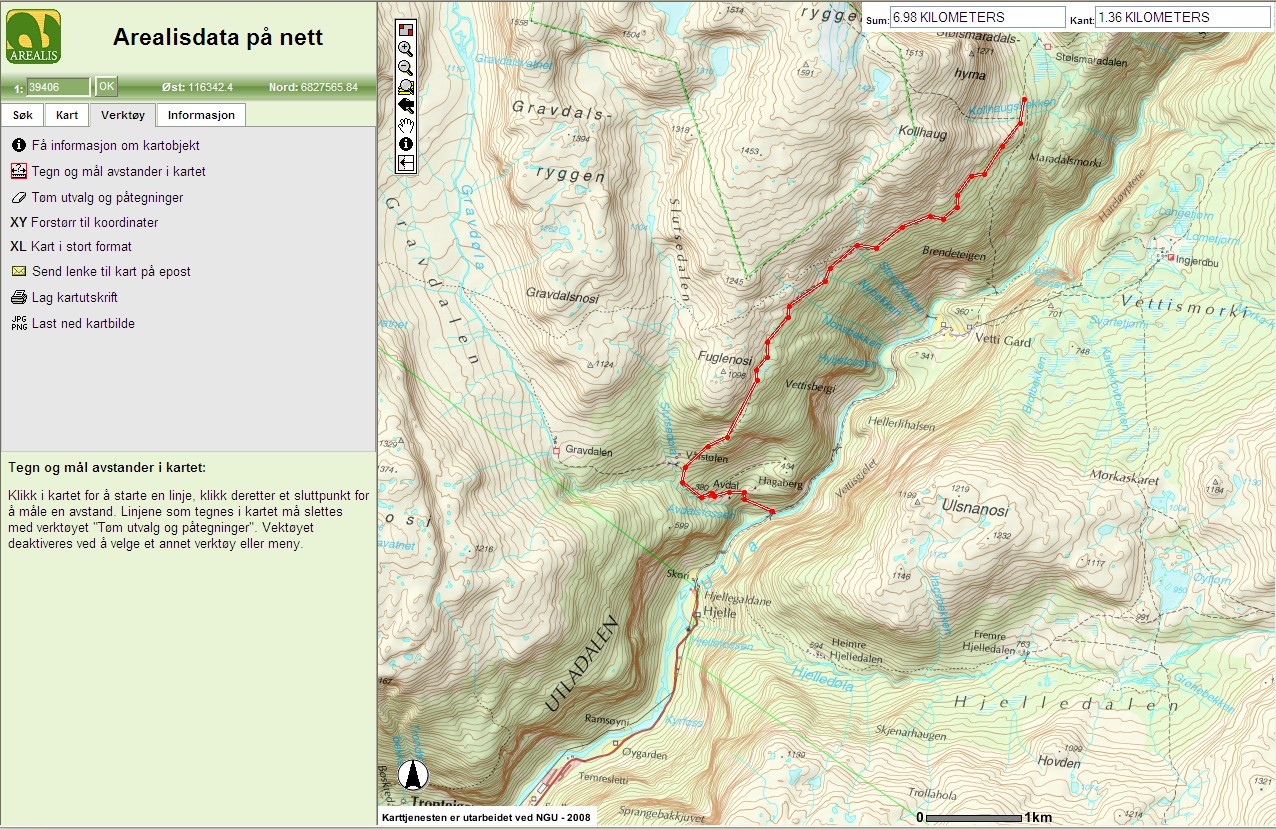The image size is (1276, 830).
Task: Click 'Tøm utvalg og påtegninger' link
Action: click(x=107, y=198)
